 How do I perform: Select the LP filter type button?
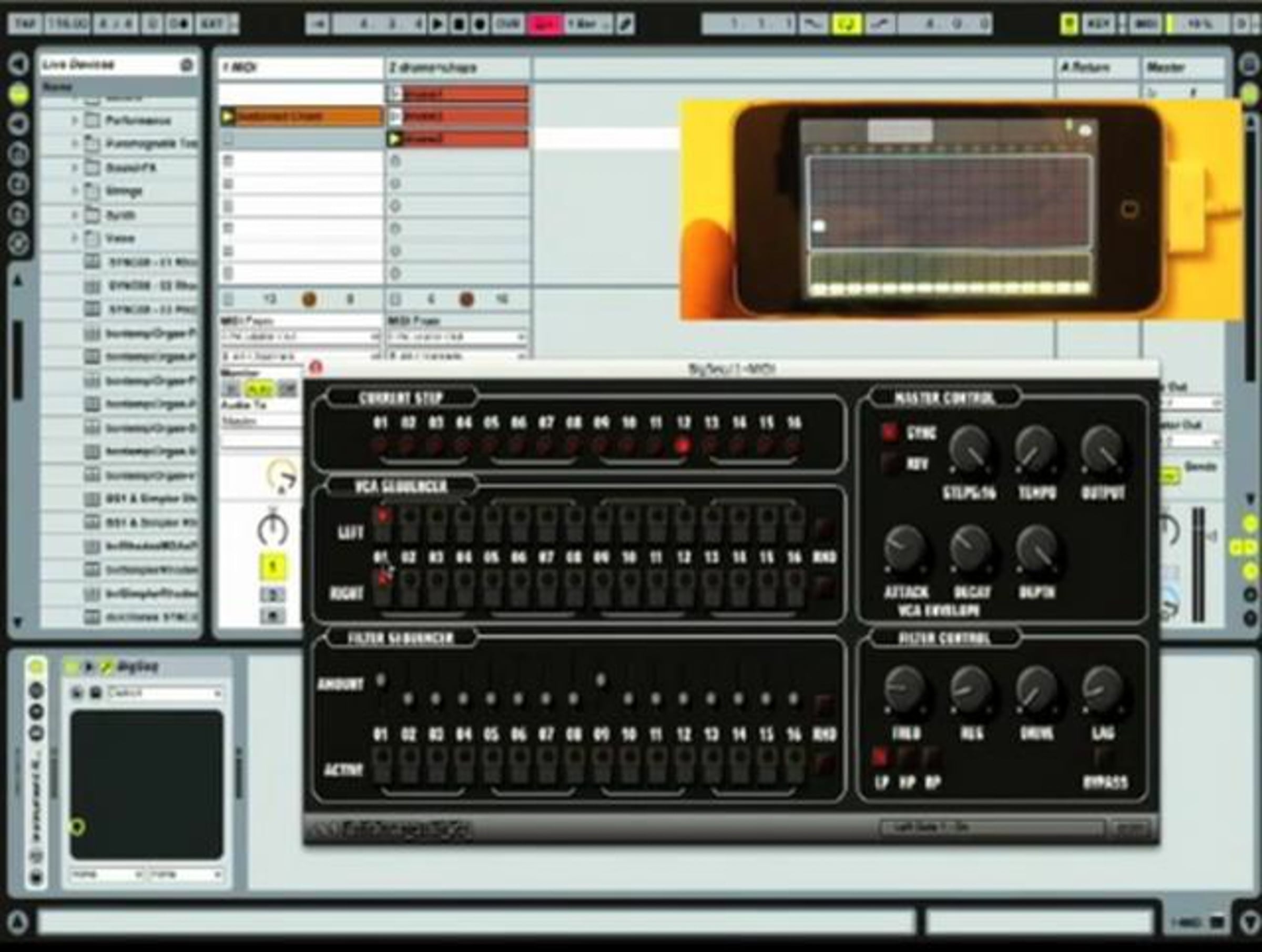pos(880,757)
